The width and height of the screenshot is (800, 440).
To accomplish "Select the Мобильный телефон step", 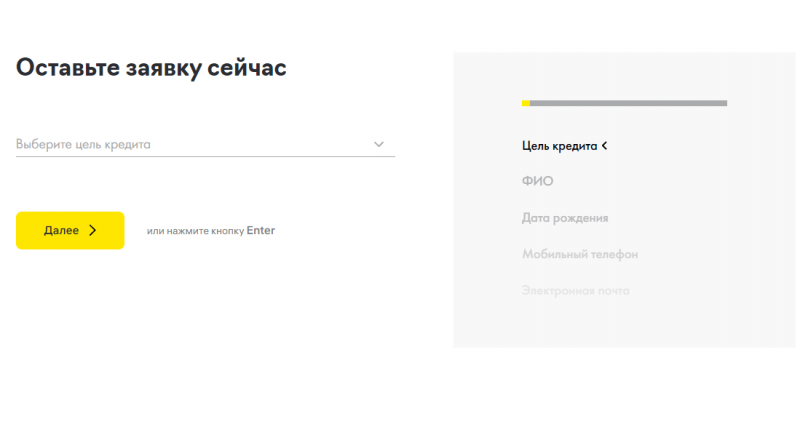I will pos(579,254).
